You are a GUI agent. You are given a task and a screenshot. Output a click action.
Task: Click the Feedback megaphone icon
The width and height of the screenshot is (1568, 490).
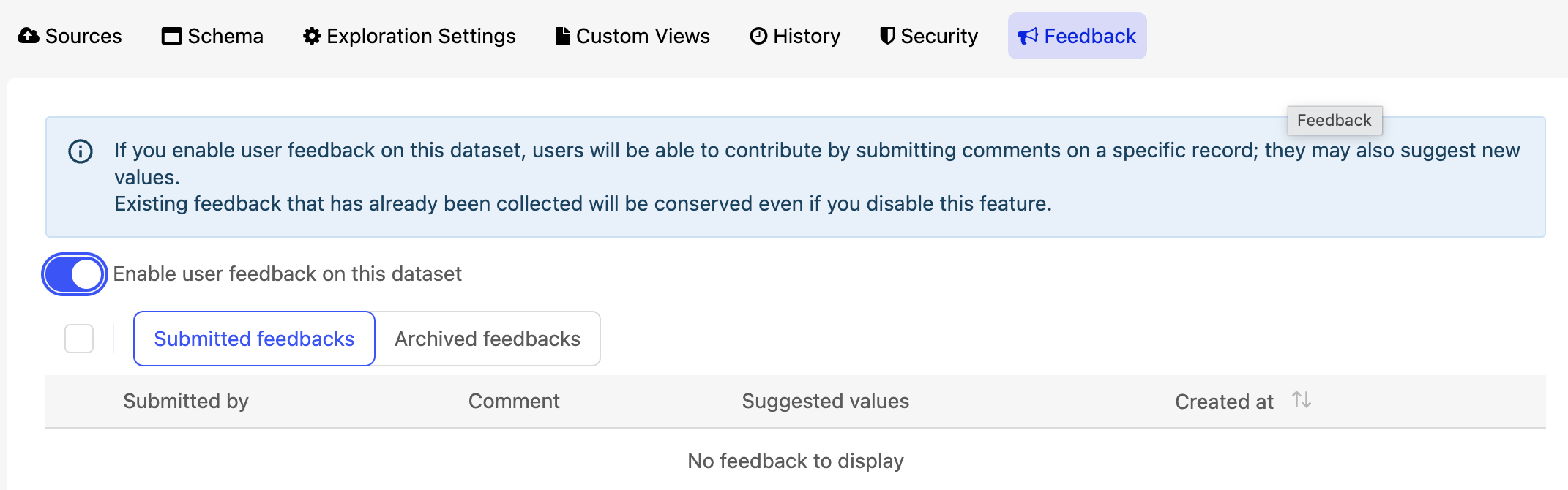point(1028,36)
